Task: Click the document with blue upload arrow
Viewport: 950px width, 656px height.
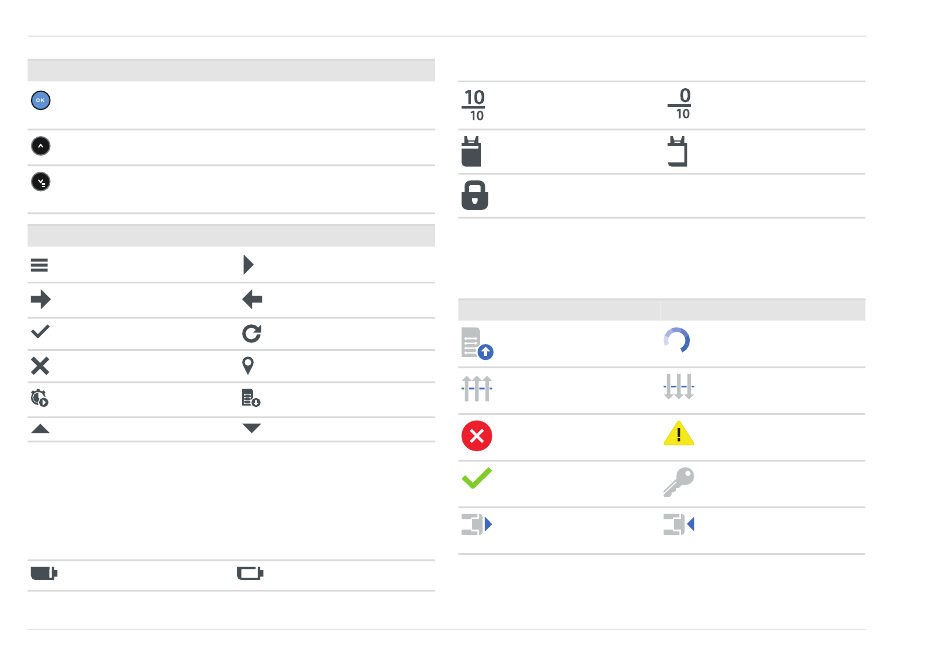Action: click(x=478, y=343)
